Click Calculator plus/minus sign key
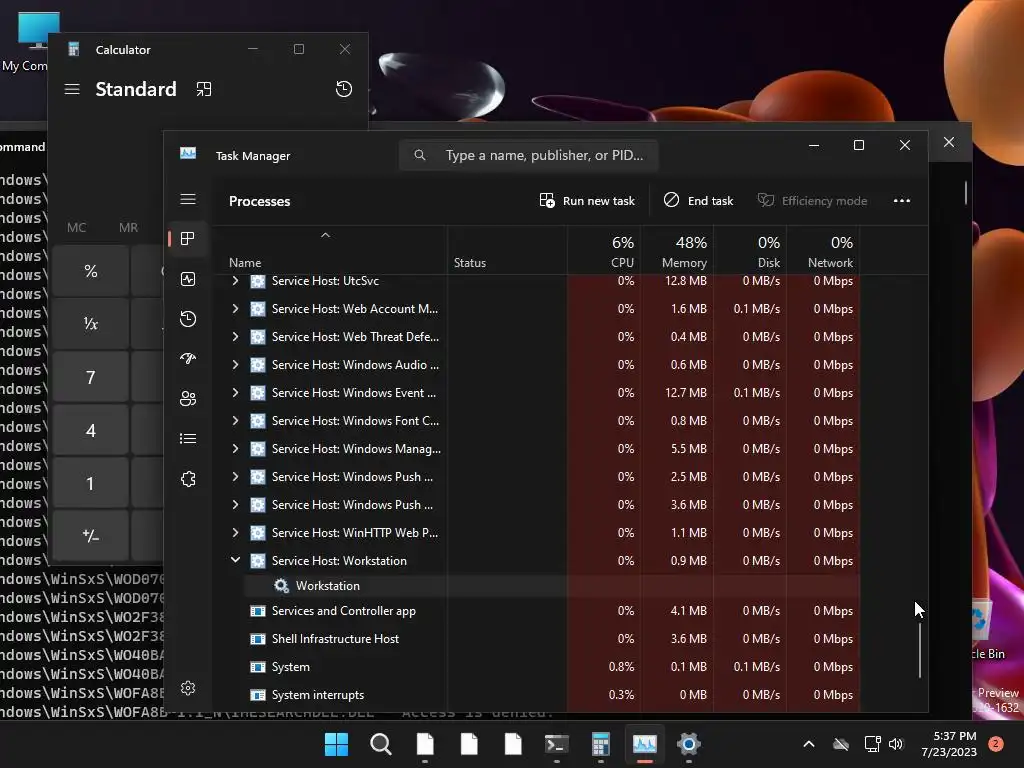The width and height of the screenshot is (1024, 768). click(91, 536)
